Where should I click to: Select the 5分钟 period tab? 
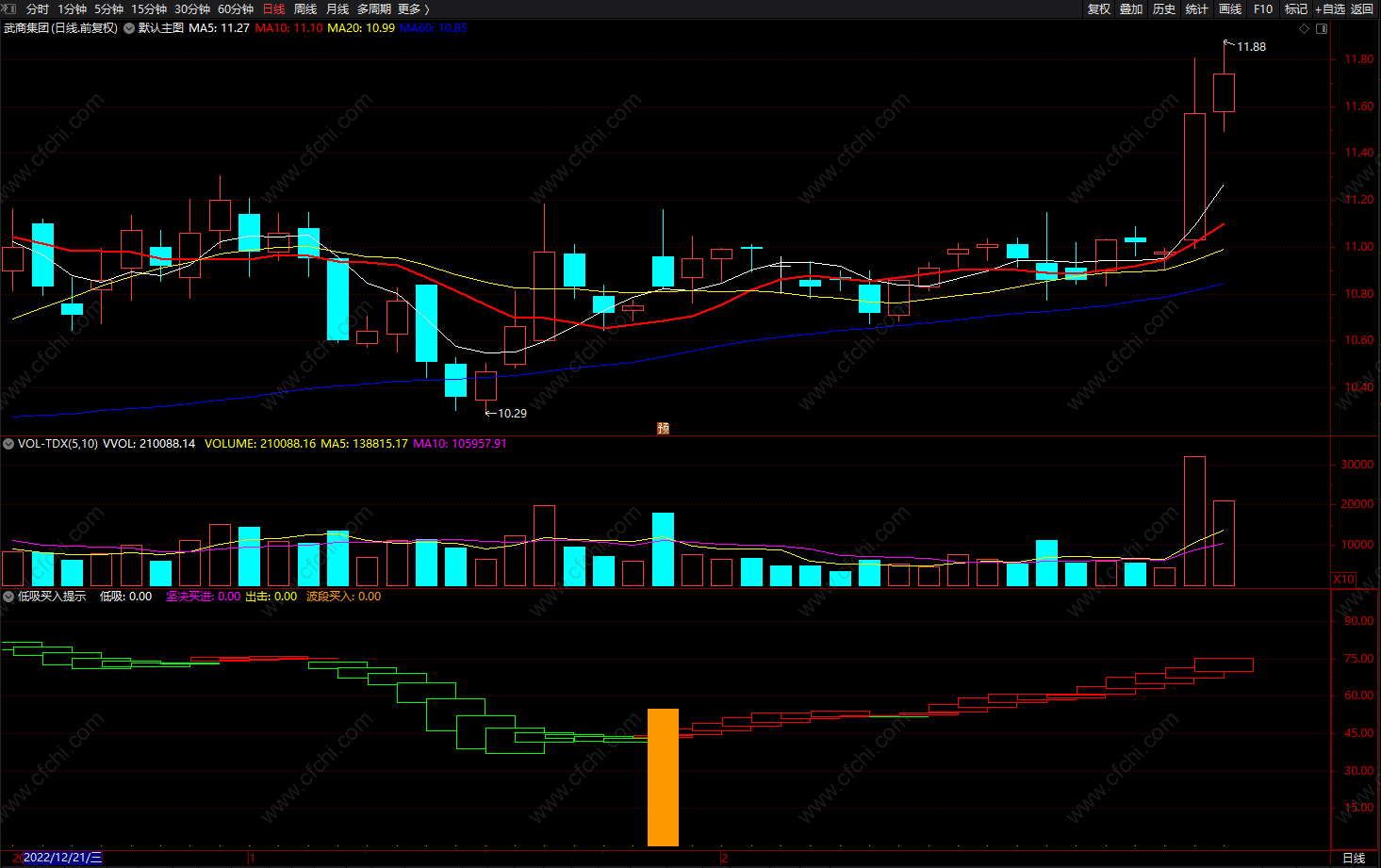(108, 8)
